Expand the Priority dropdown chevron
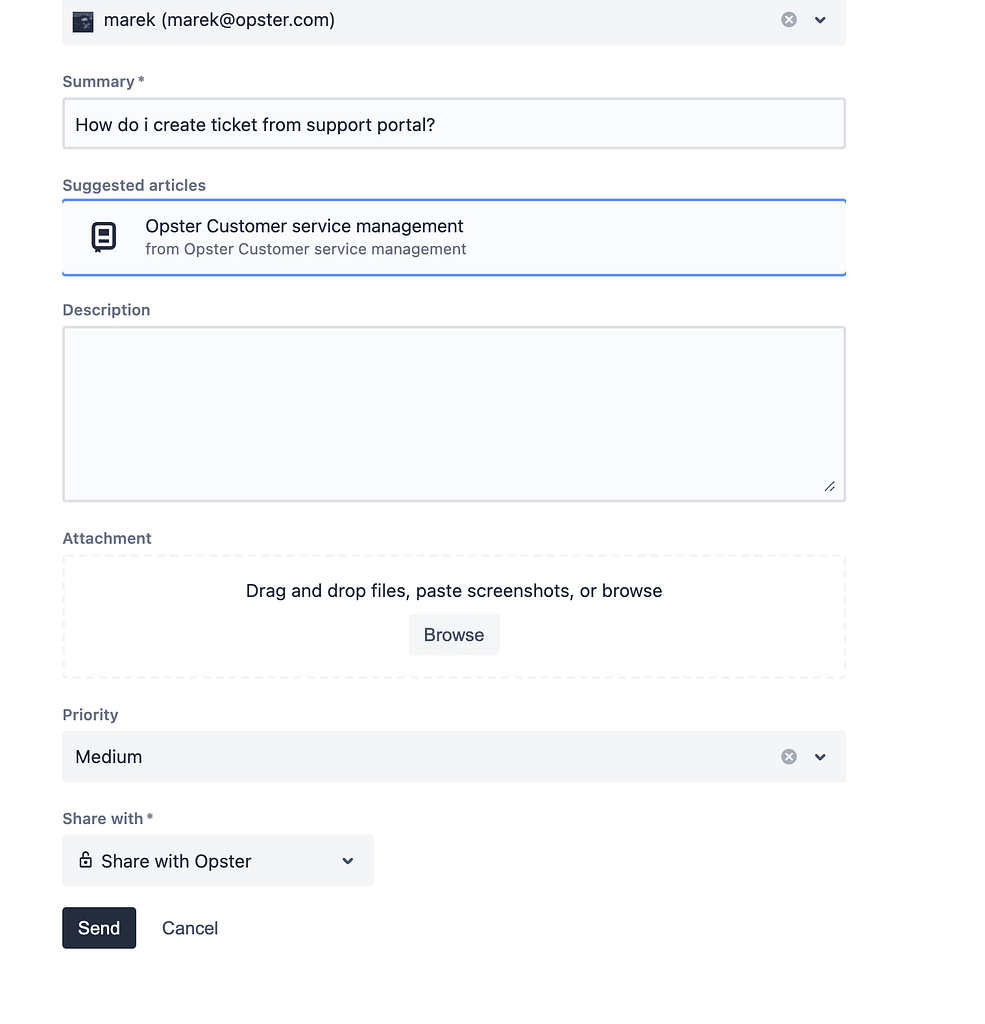 pos(820,757)
